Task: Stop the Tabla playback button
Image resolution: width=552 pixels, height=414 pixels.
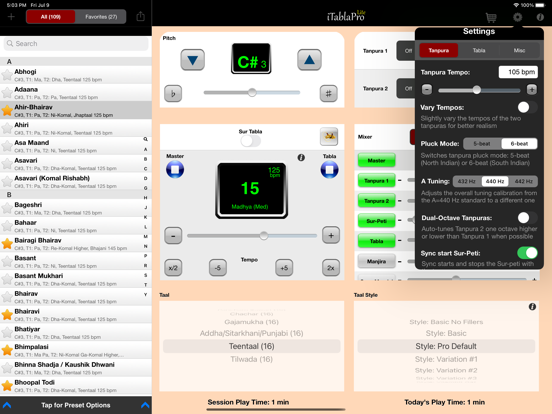Action: click(330, 170)
